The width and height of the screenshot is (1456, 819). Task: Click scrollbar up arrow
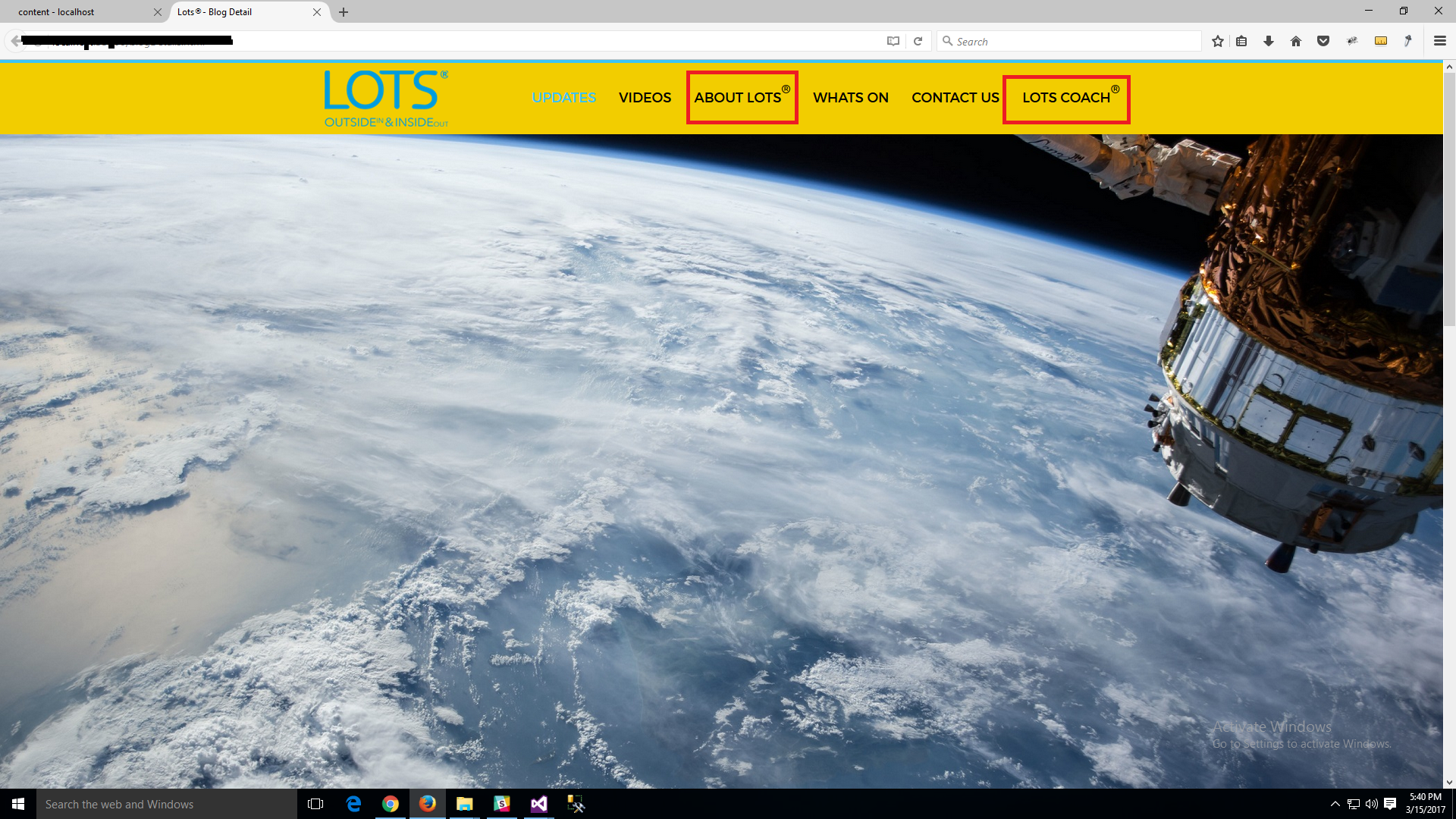(1449, 67)
